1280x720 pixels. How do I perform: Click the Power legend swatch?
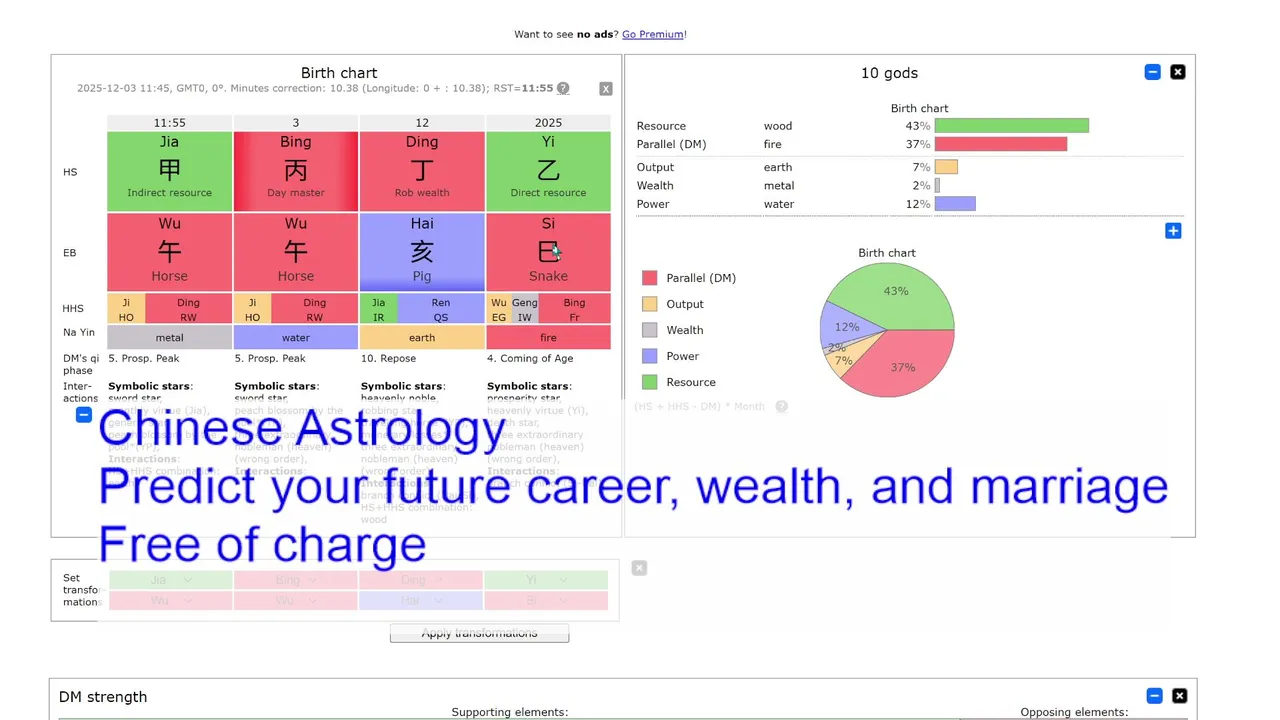tap(650, 356)
